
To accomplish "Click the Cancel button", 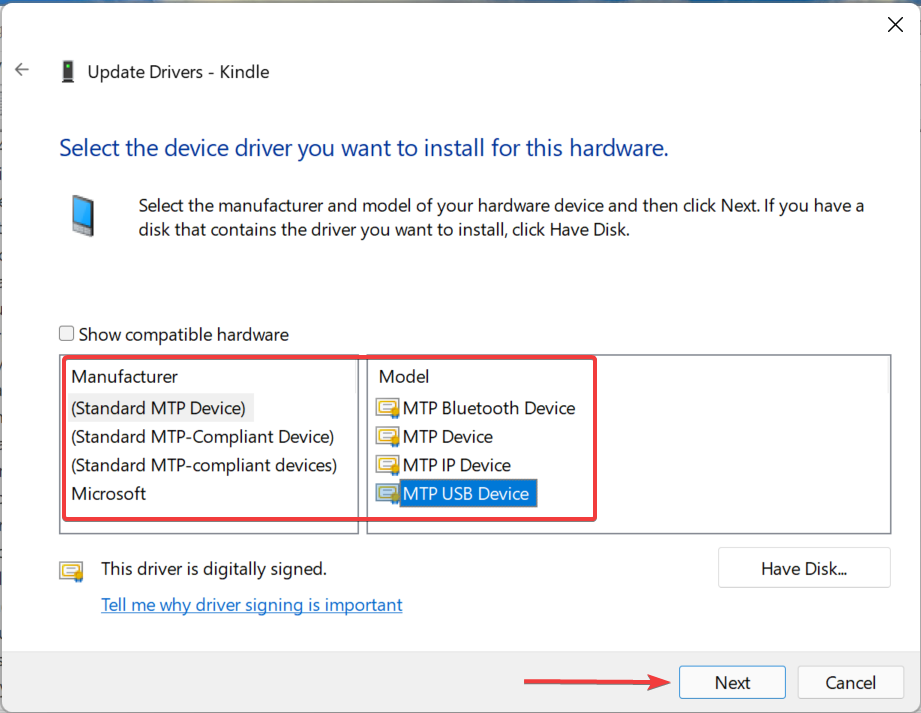I will pyautogui.click(x=850, y=682).
